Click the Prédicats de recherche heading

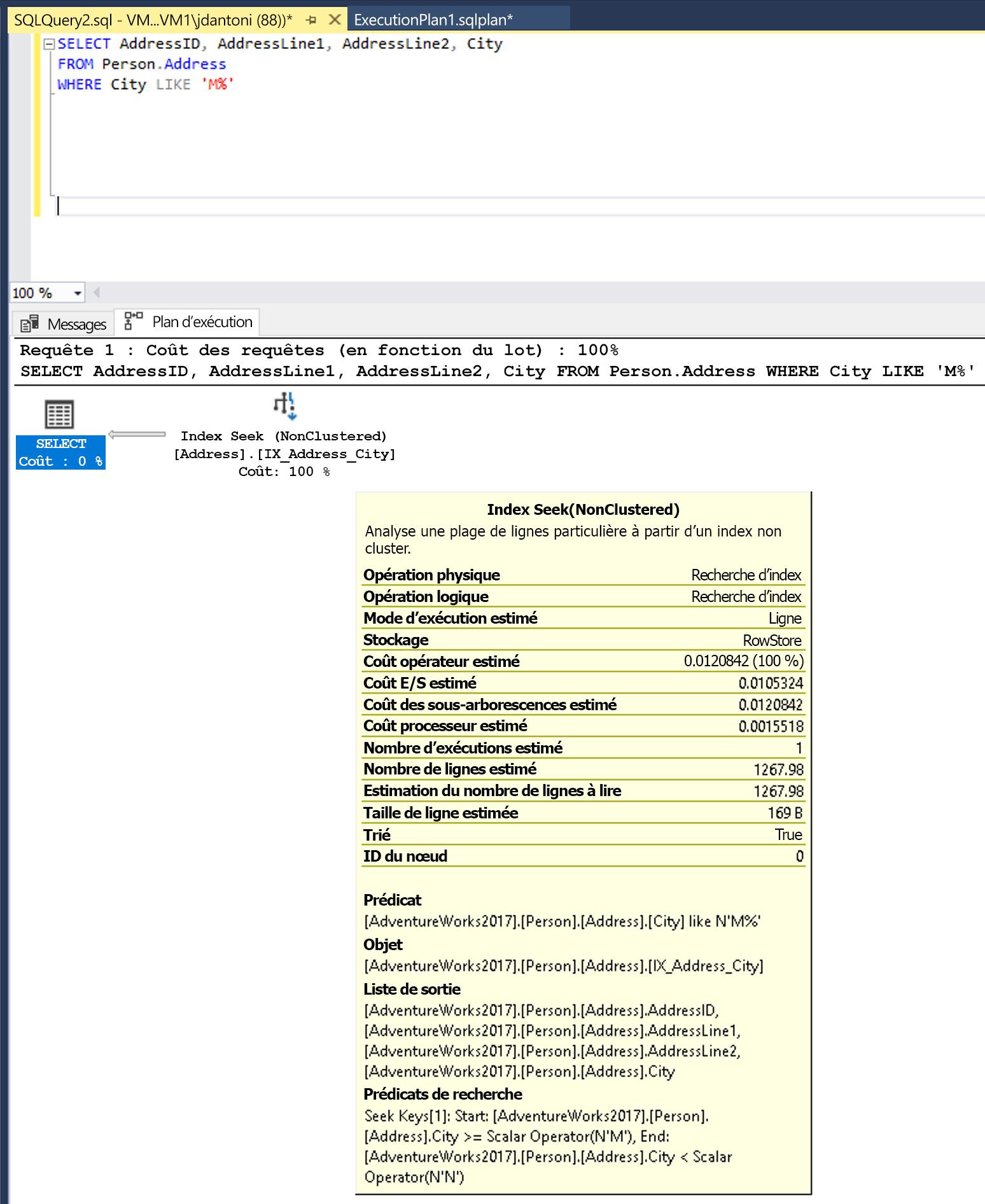pos(443,1094)
